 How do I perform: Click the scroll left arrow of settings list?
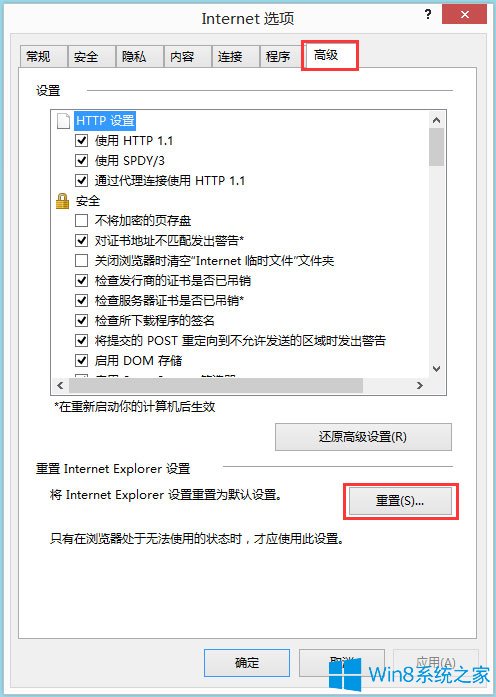click(x=60, y=385)
